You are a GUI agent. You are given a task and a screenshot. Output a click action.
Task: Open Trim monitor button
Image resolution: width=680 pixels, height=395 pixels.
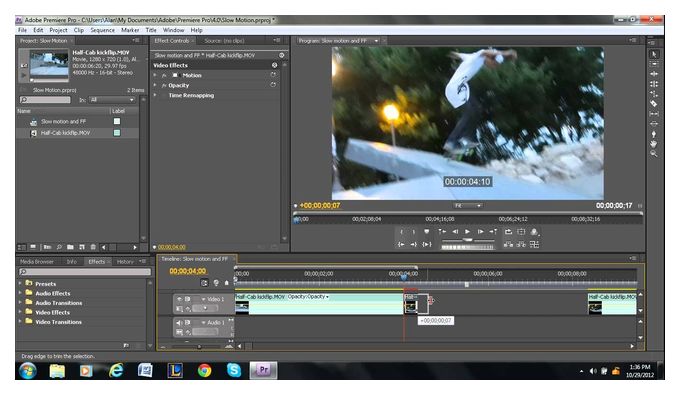click(534, 245)
